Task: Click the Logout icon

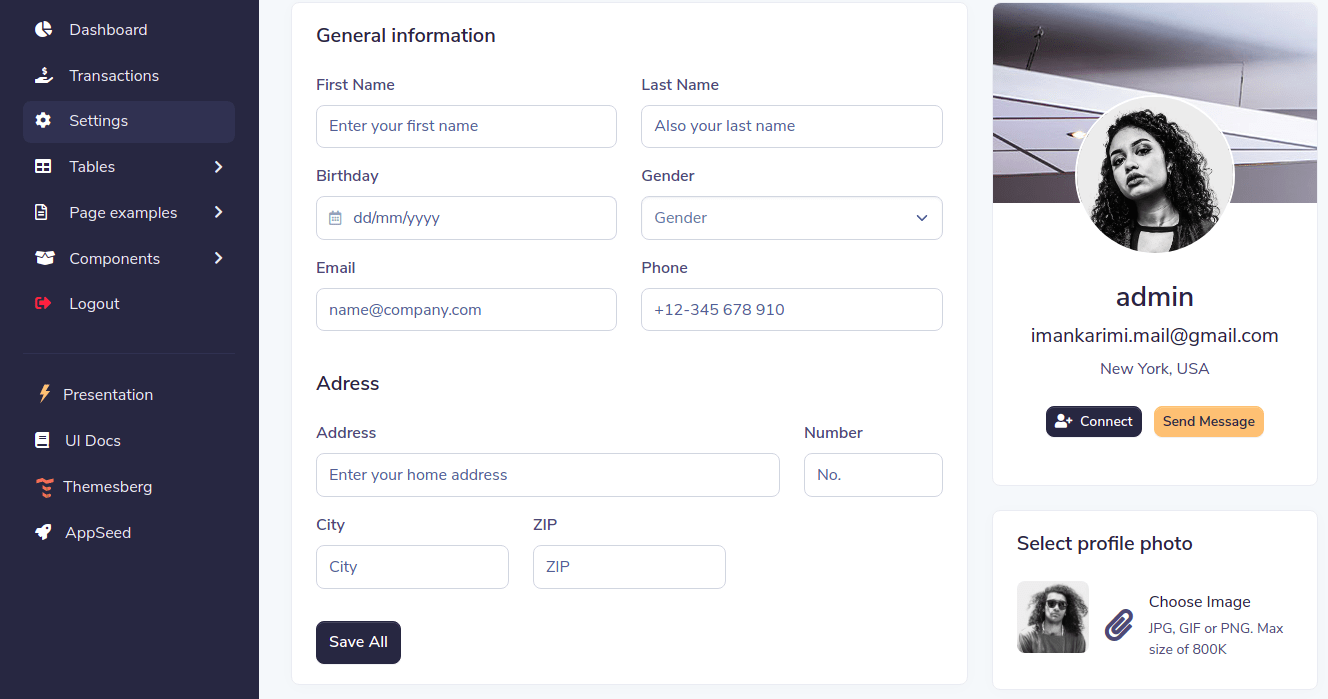Action: pos(43,303)
